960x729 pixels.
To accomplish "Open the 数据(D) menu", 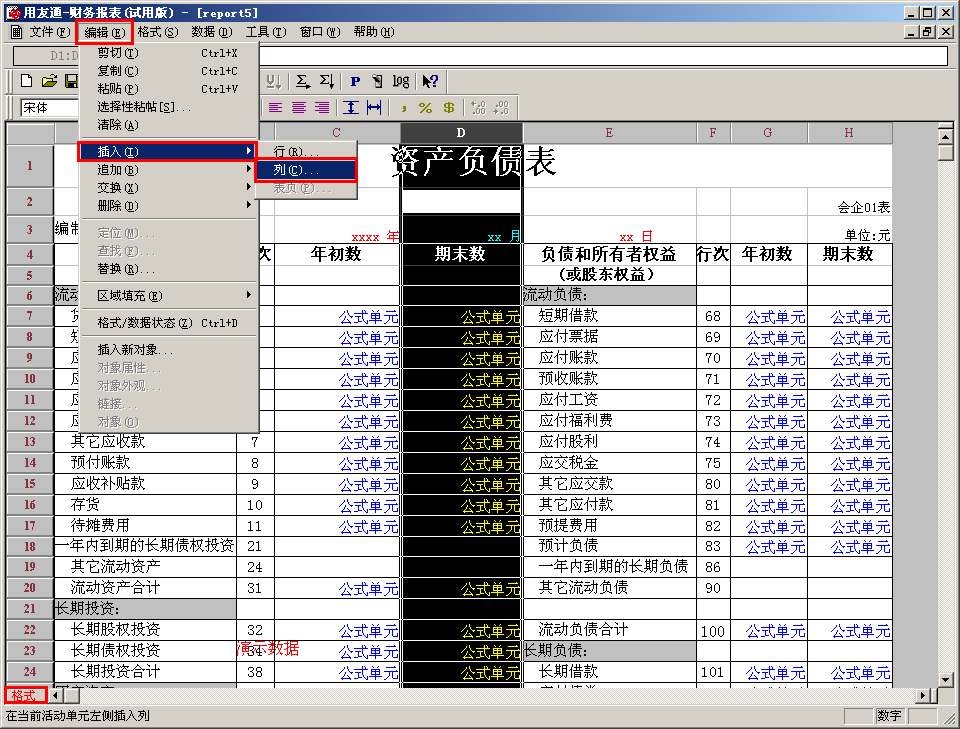I will [212, 32].
